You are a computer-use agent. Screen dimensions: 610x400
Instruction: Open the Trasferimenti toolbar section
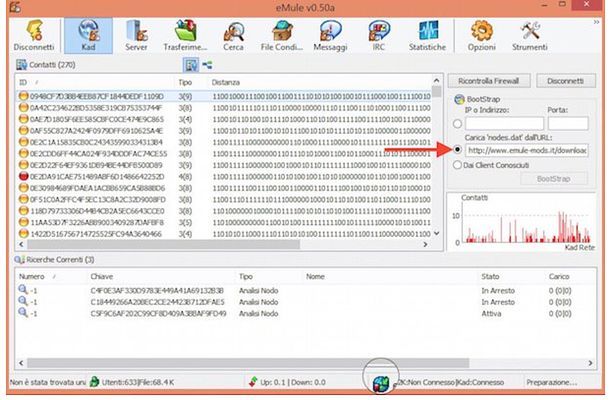[x=185, y=36]
